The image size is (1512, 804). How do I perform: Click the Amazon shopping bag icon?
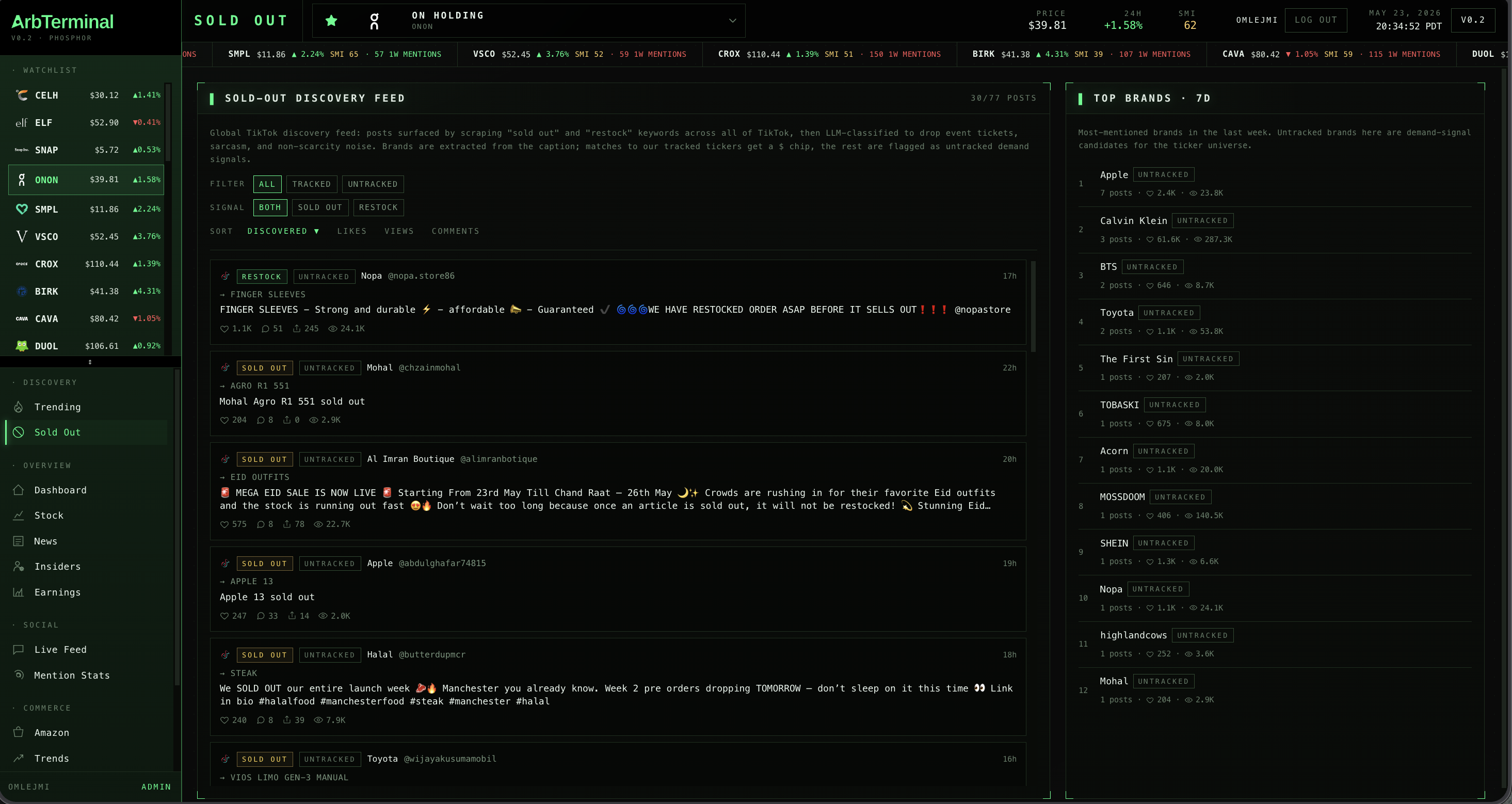[x=18, y=732]
